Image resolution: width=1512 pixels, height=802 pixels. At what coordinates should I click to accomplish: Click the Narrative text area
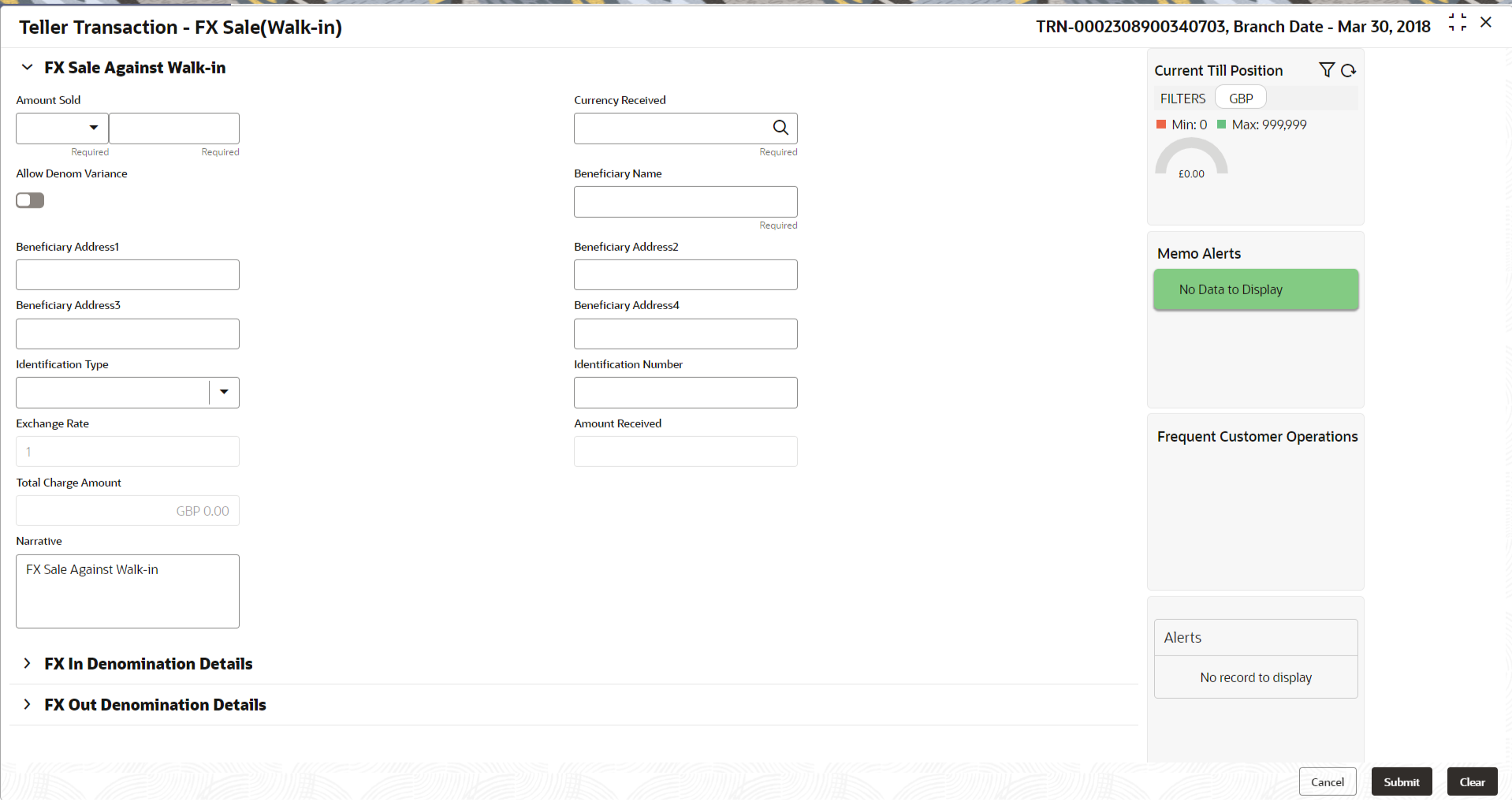128,591
